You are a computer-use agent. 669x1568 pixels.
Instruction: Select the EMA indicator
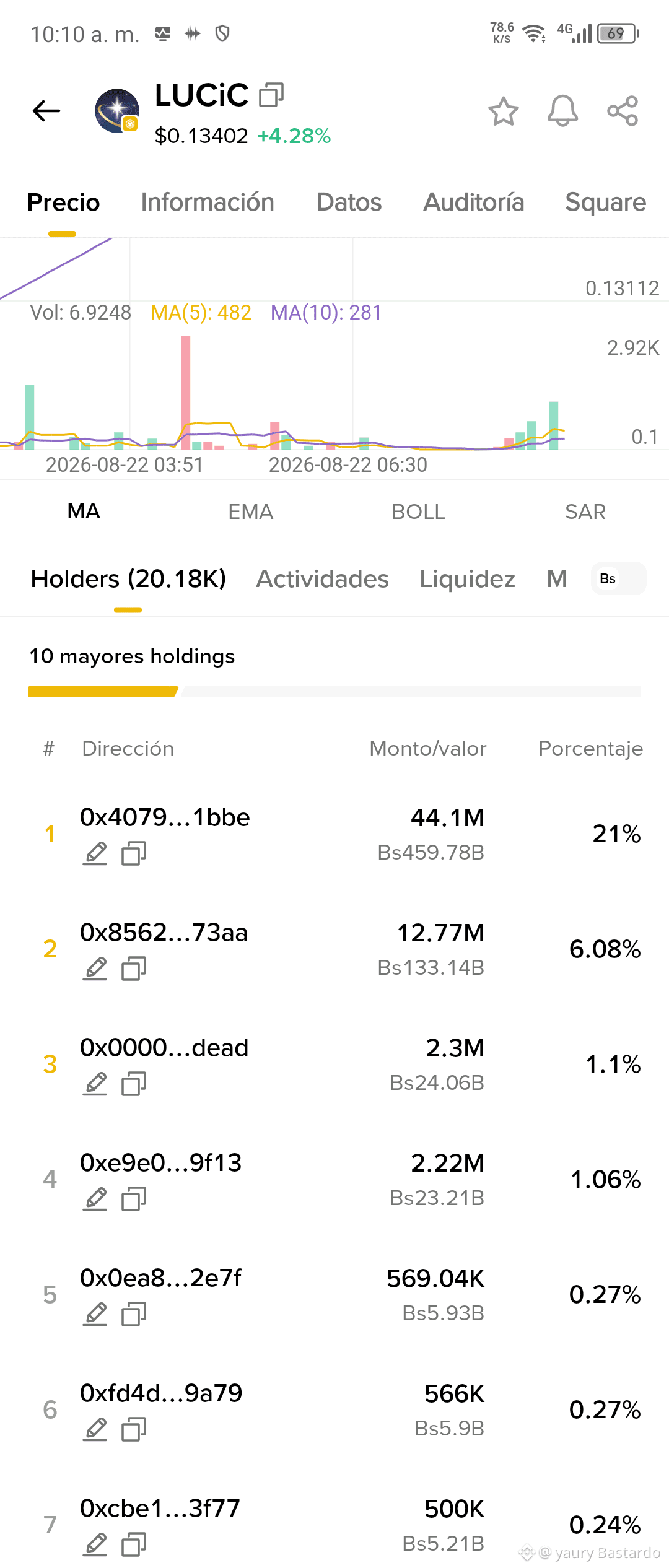click(x=250, y=512)
